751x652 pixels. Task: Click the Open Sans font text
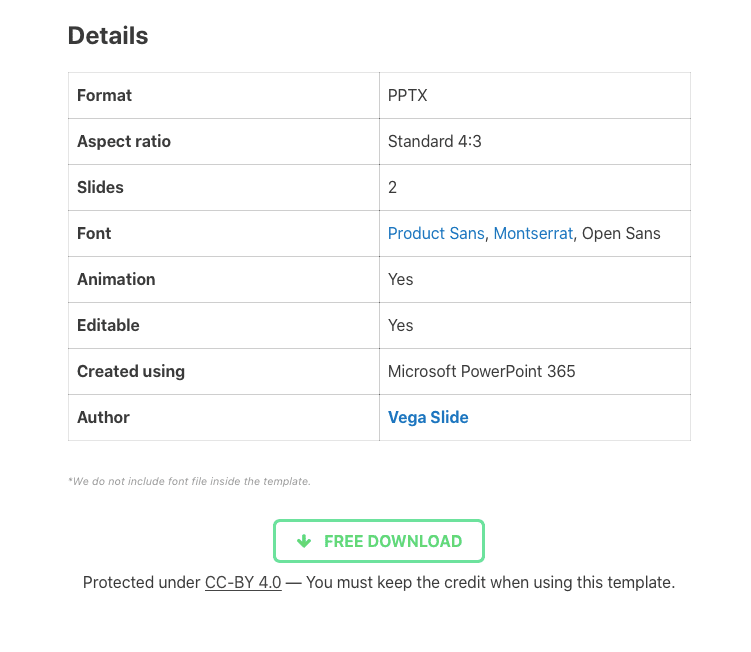[621, 233]
